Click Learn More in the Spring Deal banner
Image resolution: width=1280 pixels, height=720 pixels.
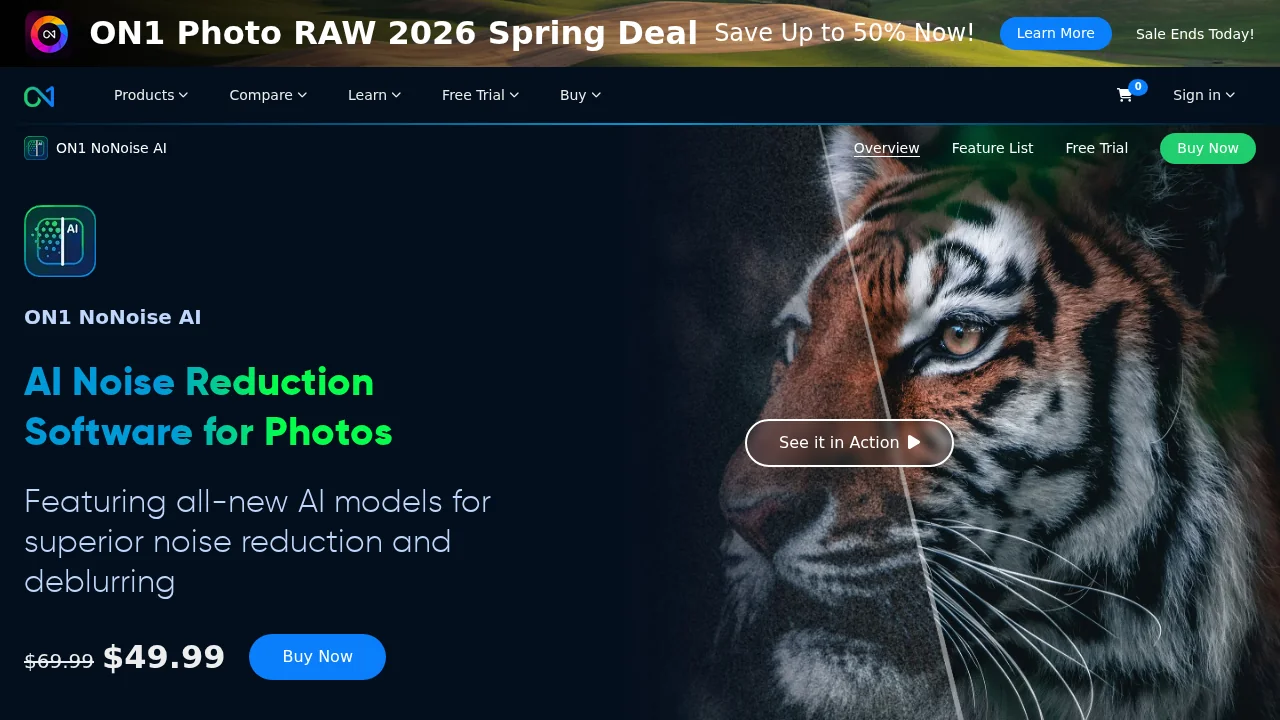[1056, 33]
